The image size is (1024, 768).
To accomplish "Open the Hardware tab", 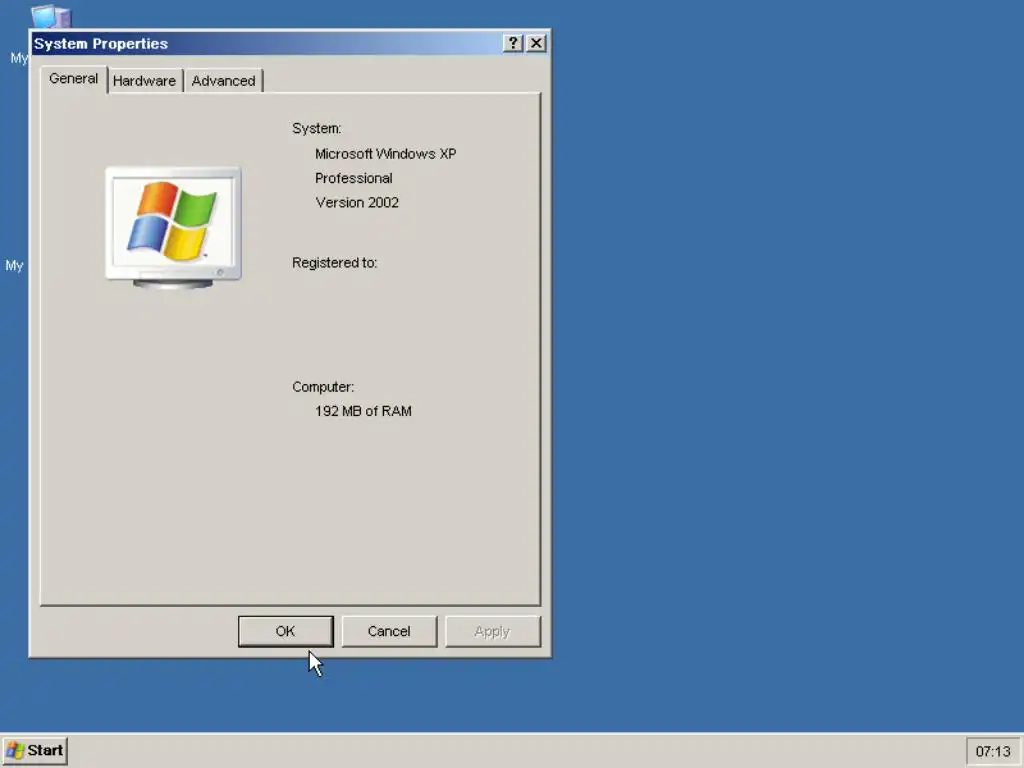I will [144, 81].
